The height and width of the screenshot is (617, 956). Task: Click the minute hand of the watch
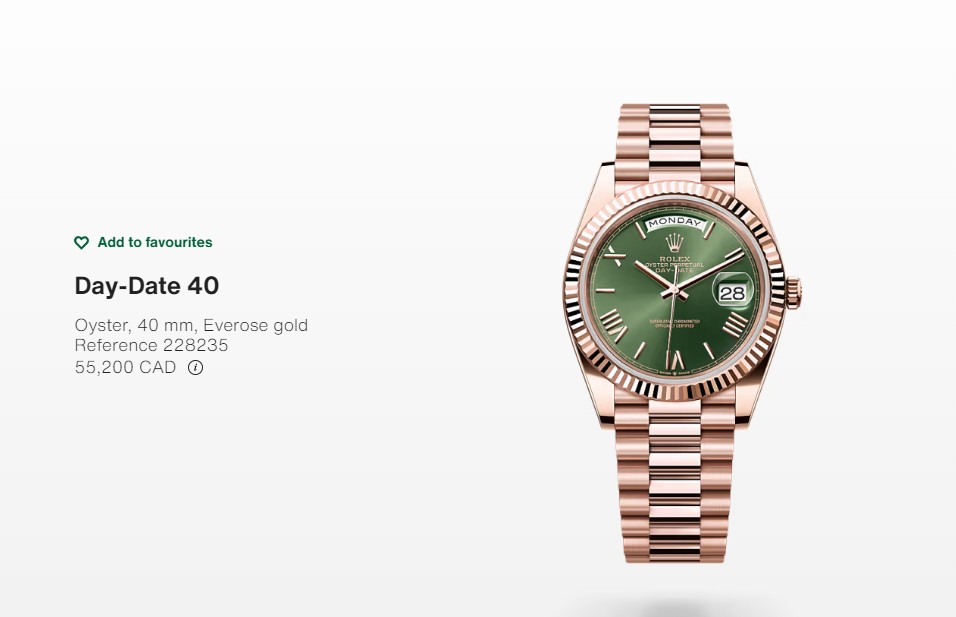click(x=710, y=271)
